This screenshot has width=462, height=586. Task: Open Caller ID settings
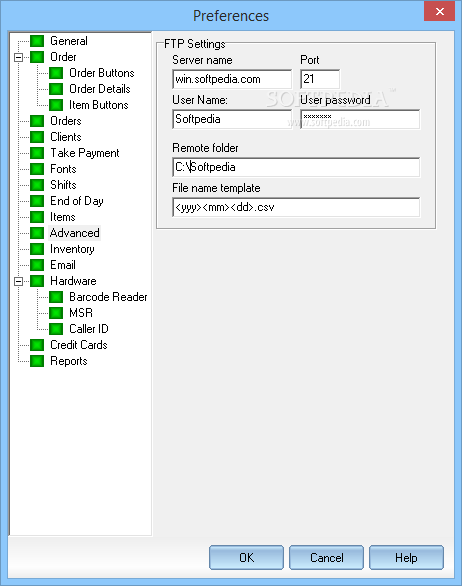click(x=89, y=329)
